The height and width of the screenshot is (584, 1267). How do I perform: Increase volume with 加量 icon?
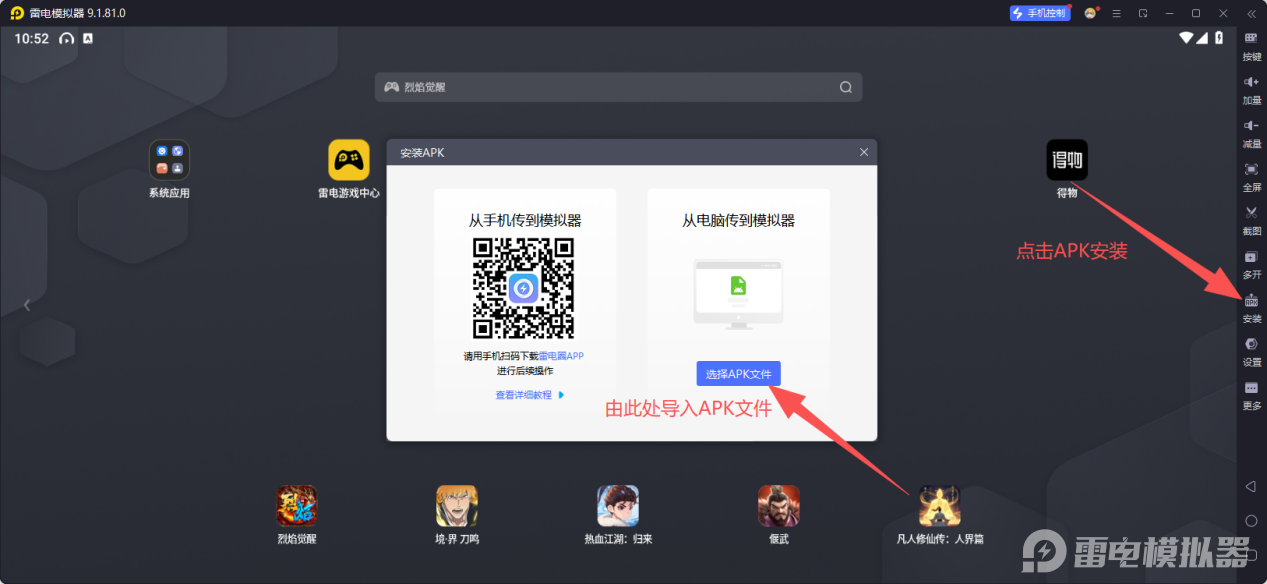coord(1251,90)
